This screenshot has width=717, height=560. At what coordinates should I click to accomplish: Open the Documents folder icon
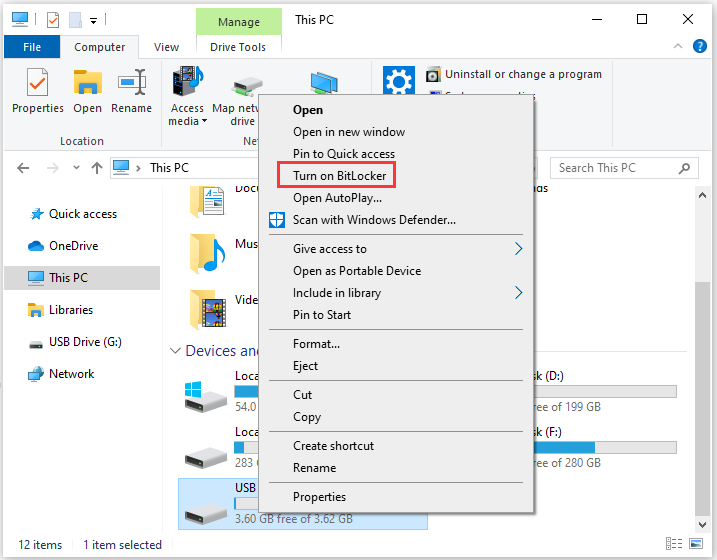coord(208,201)
